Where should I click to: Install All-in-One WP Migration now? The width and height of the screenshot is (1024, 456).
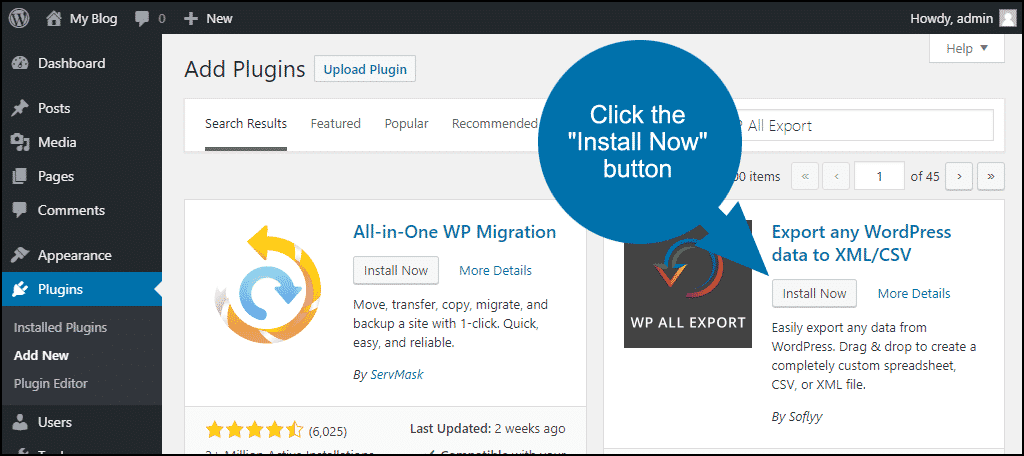pos(396,270)
